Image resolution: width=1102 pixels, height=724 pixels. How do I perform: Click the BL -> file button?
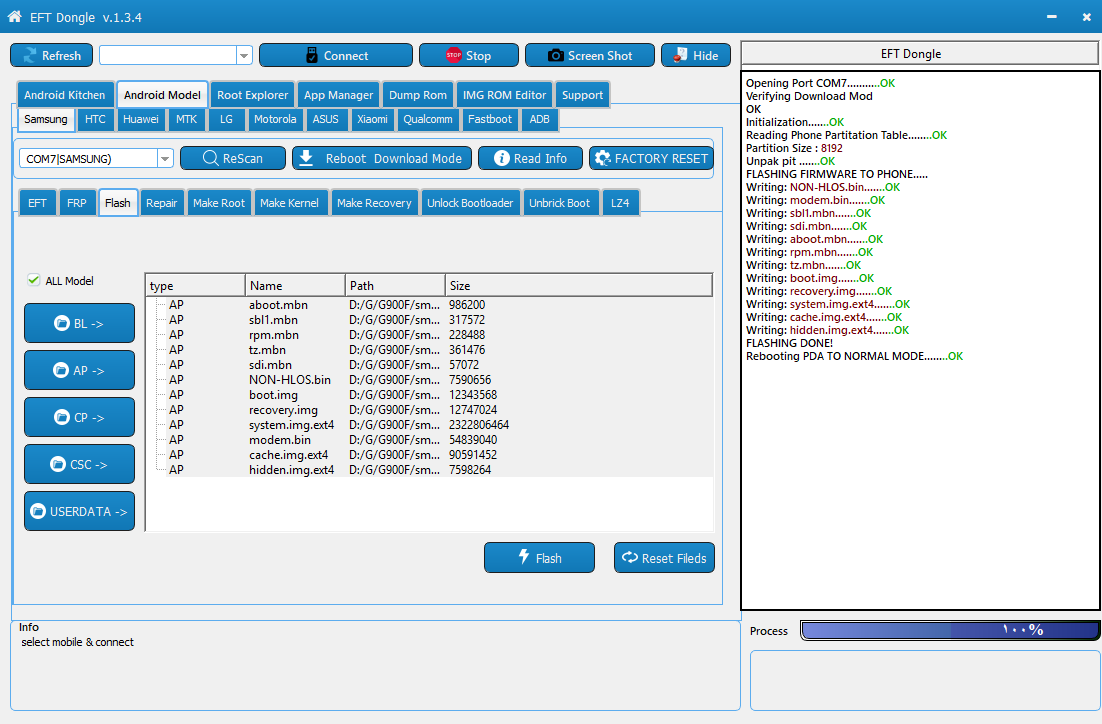[x=79, y=323]
